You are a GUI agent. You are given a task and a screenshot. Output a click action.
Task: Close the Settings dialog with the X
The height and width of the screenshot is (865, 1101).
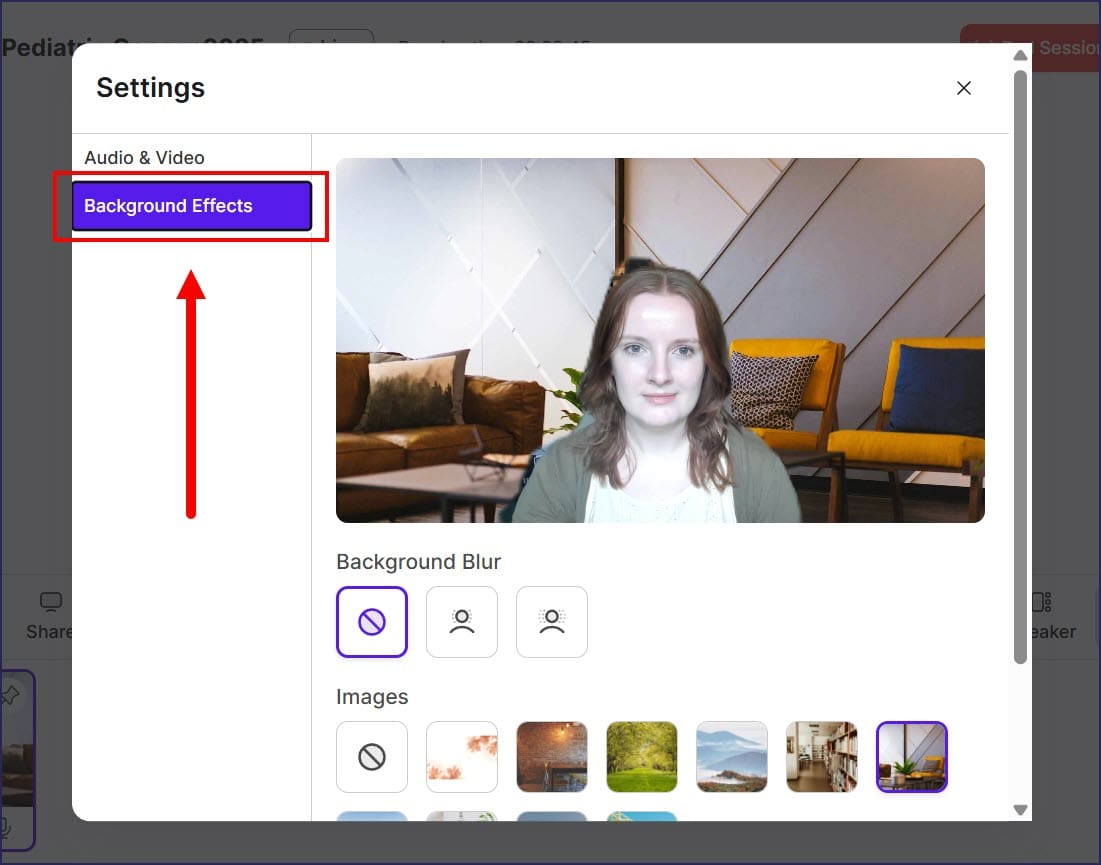point(964,88)
